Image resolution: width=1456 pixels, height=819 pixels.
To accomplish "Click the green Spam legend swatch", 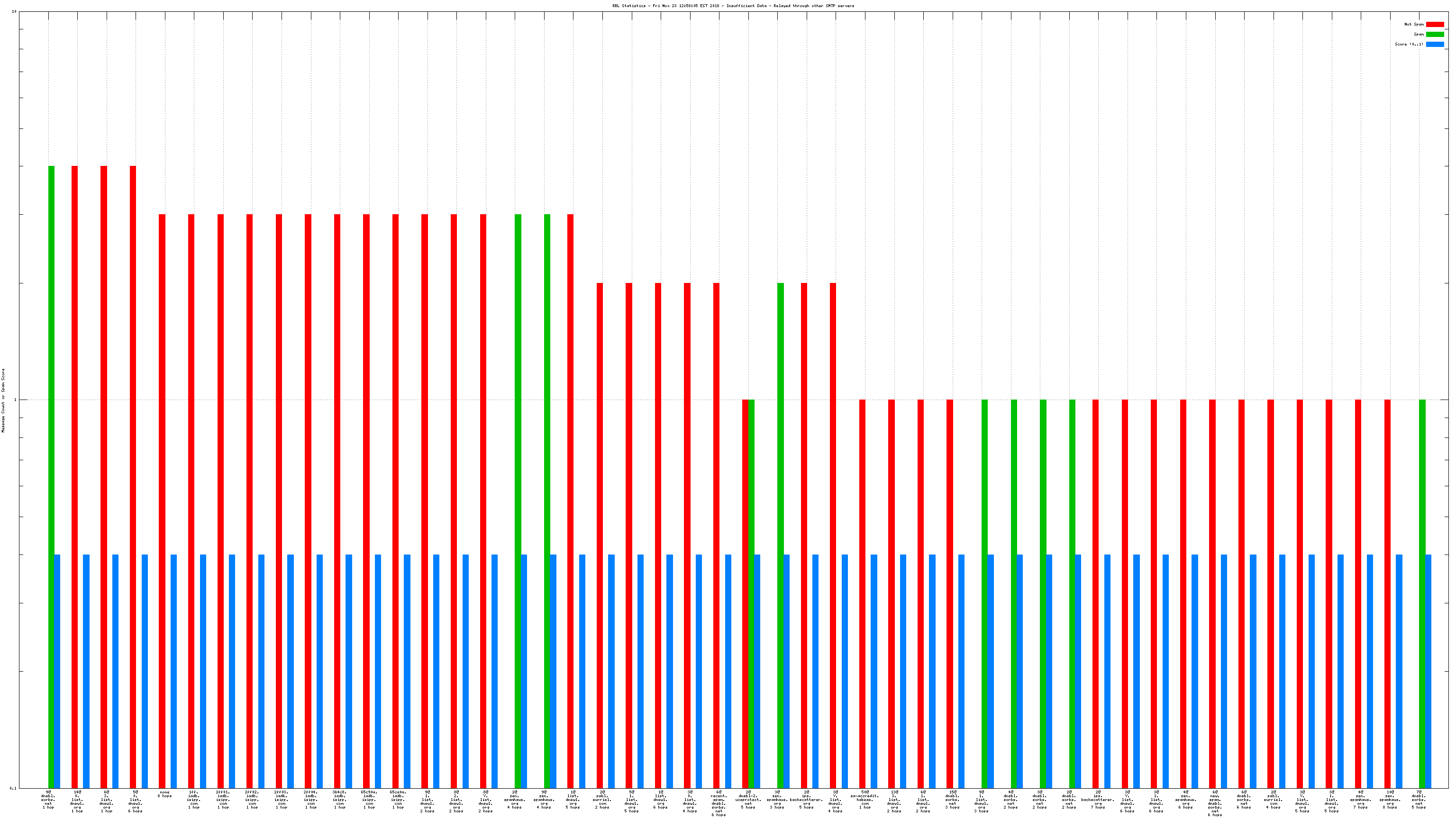I will pyautogui.click(x=1435, y=35).
